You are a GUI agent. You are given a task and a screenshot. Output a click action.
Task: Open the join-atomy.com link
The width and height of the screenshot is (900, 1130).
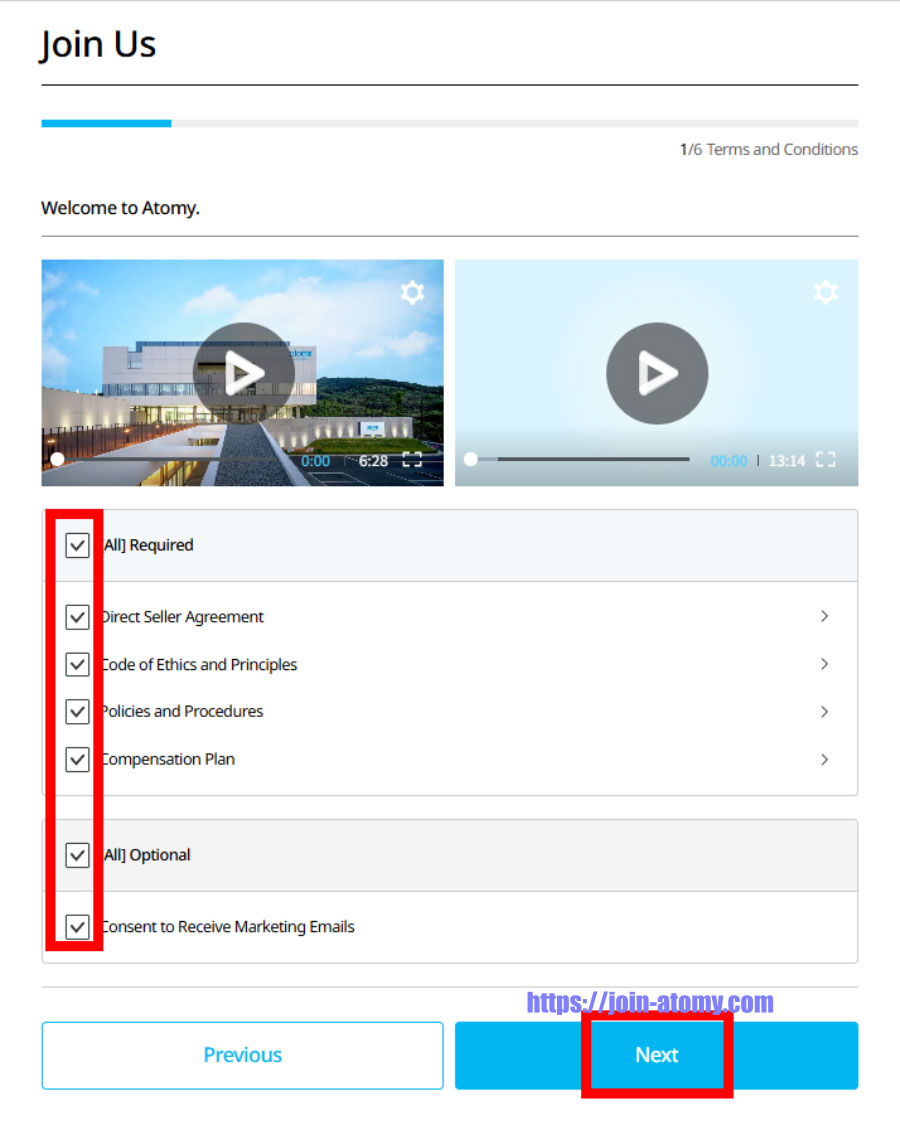(647, 1001)
